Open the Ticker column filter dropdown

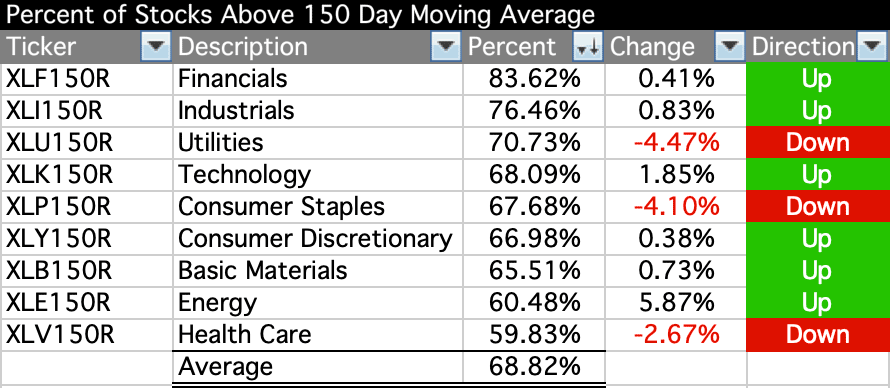coord(156,47)
